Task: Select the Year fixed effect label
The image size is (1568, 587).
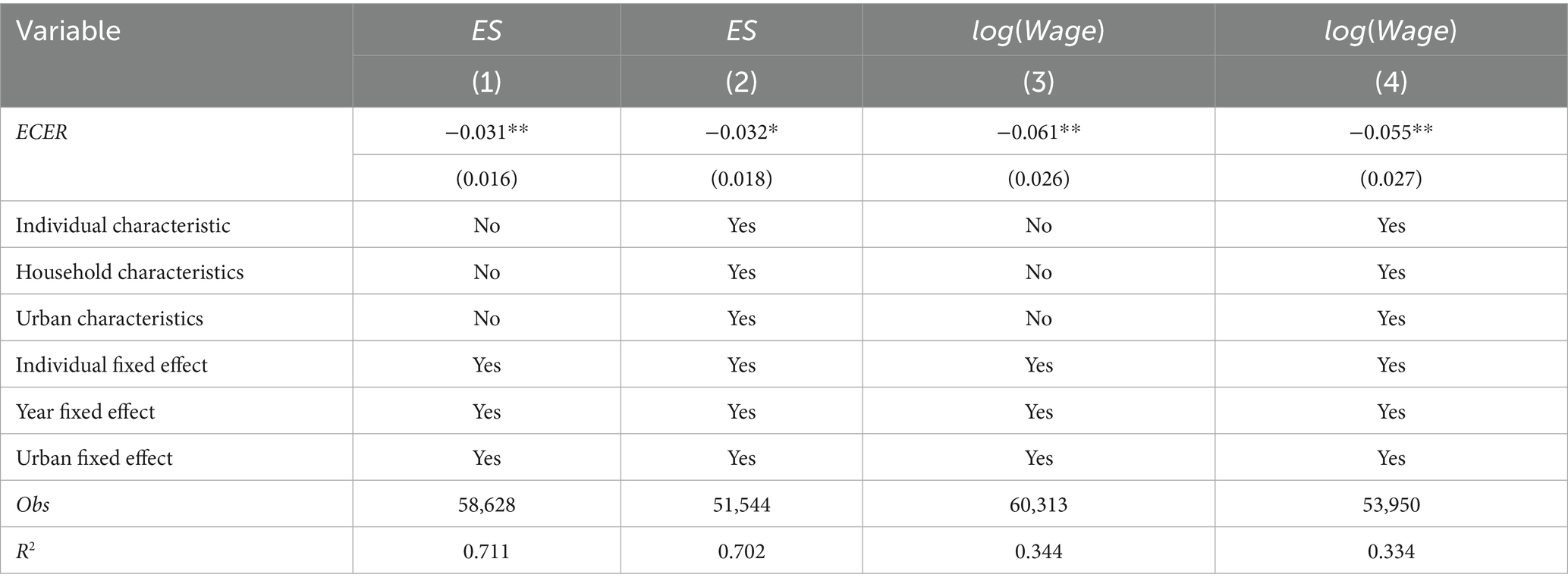Action: click(85, 412)
